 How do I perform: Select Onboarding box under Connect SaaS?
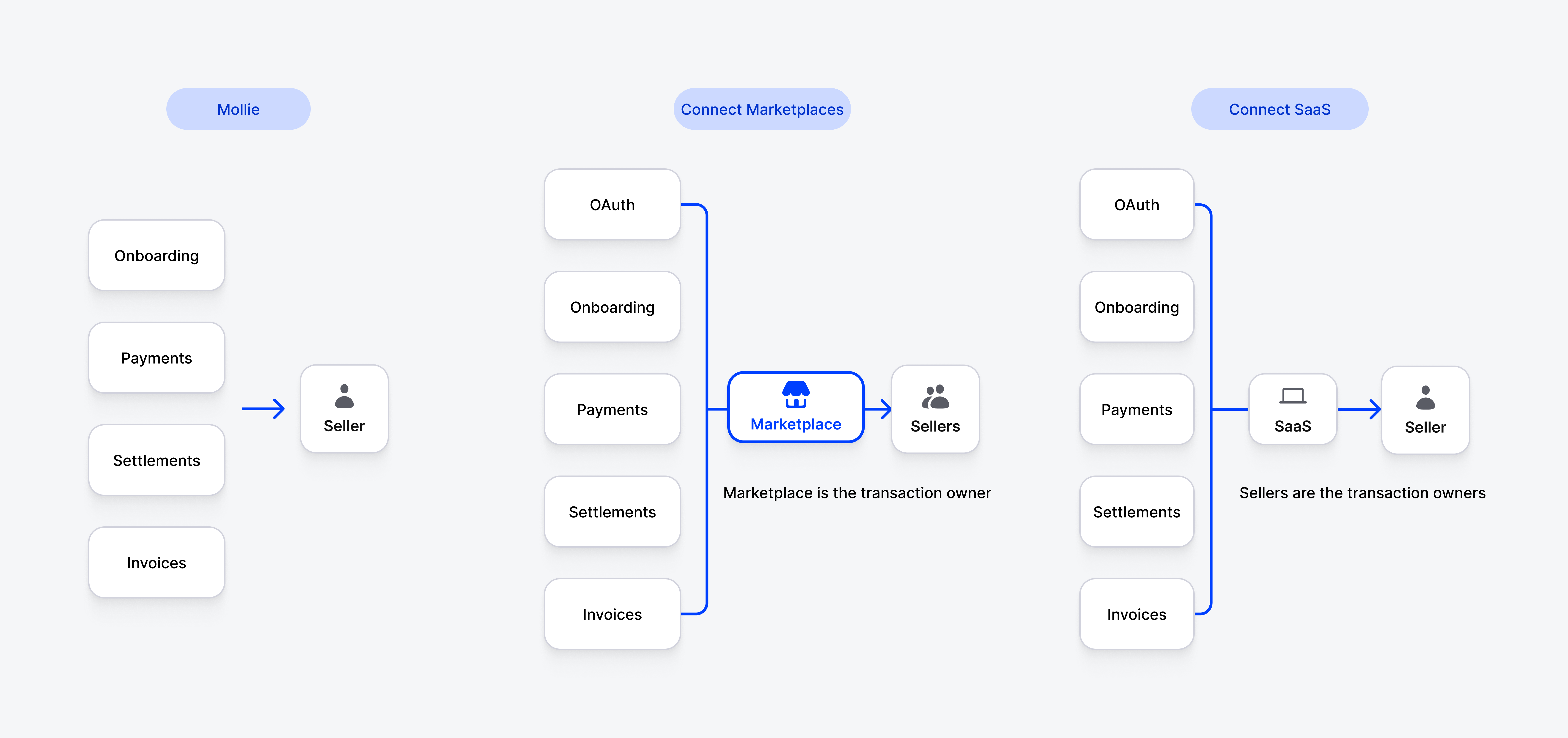click(x=1137, y=307)
